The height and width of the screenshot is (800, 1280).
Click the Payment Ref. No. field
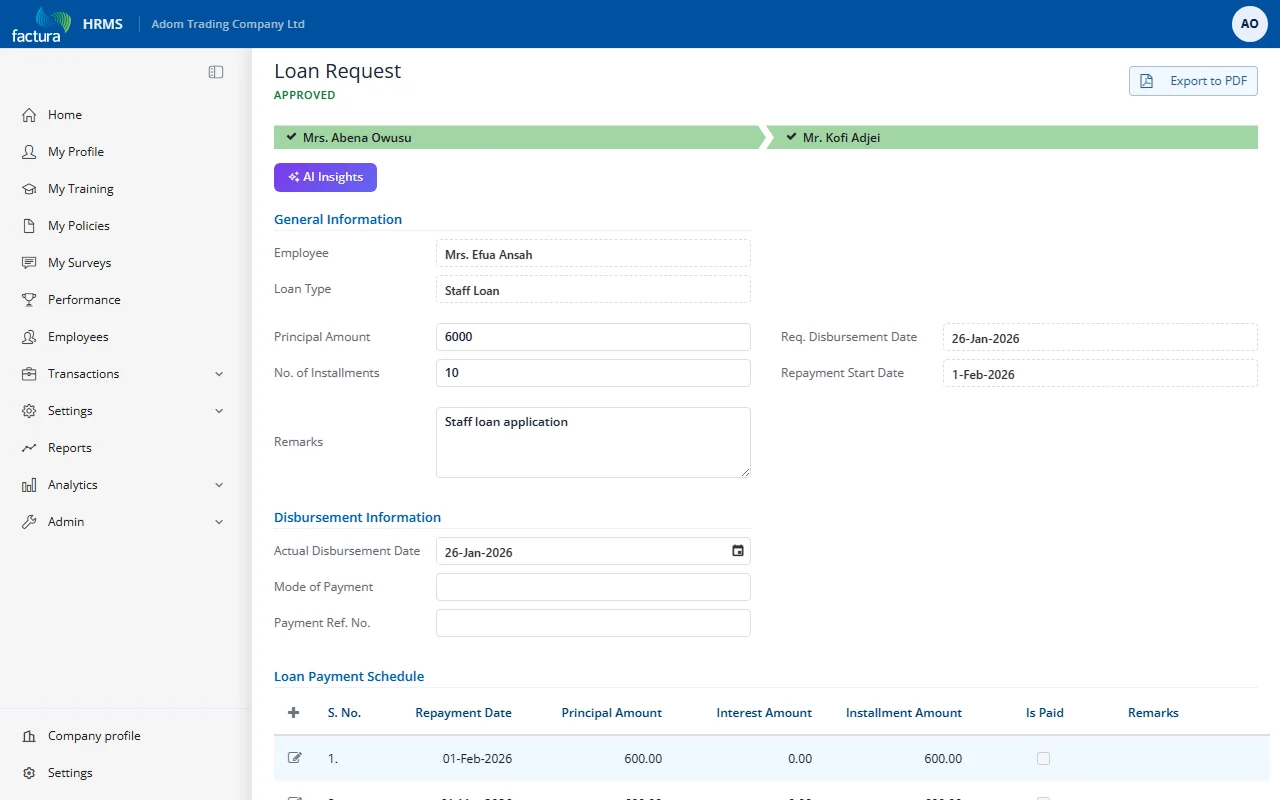click(593, 623)
